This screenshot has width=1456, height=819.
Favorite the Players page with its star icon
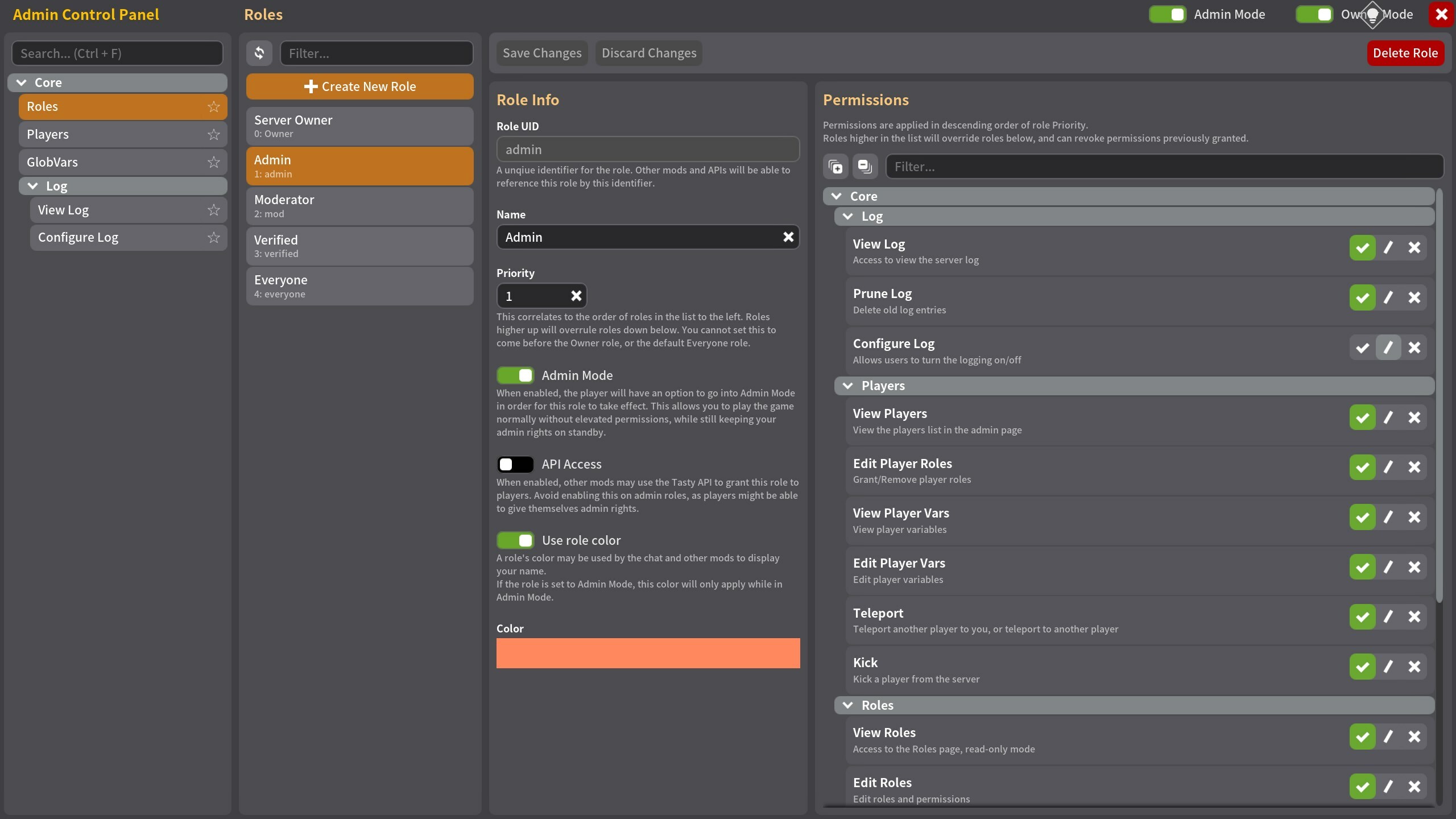(x=214, y=134)
